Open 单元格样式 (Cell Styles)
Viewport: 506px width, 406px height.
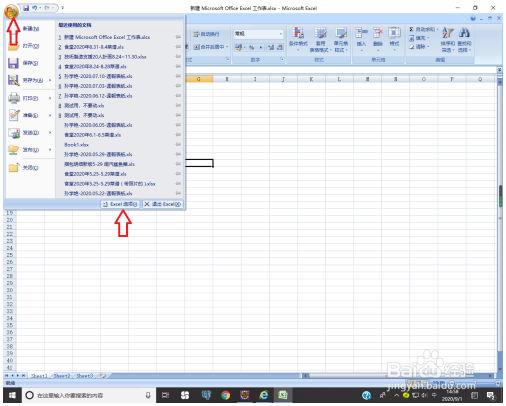pyautogui.click(x=341, y=39)
